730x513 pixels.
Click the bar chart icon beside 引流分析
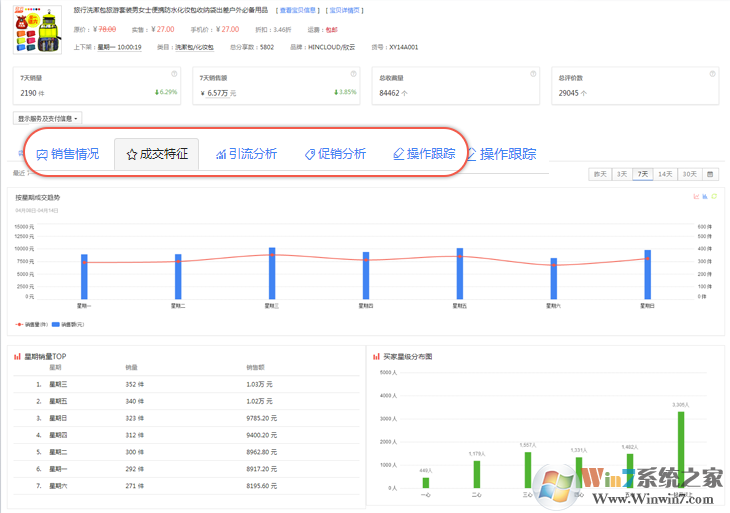[x=220, y=155]
